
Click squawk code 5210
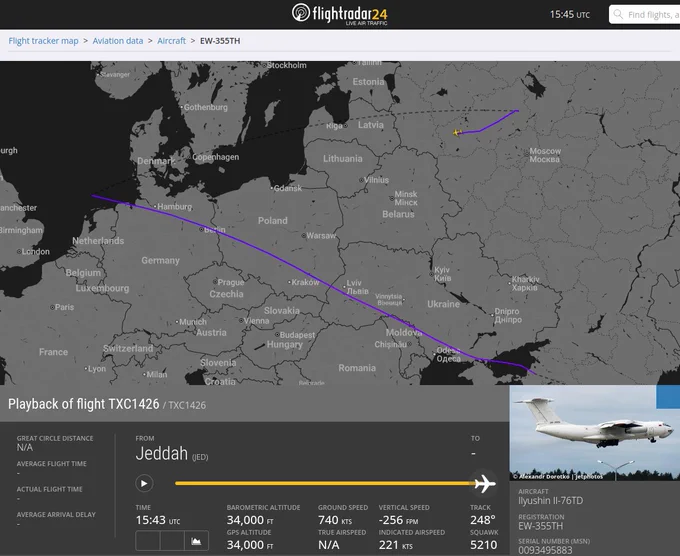pos(484,545)
